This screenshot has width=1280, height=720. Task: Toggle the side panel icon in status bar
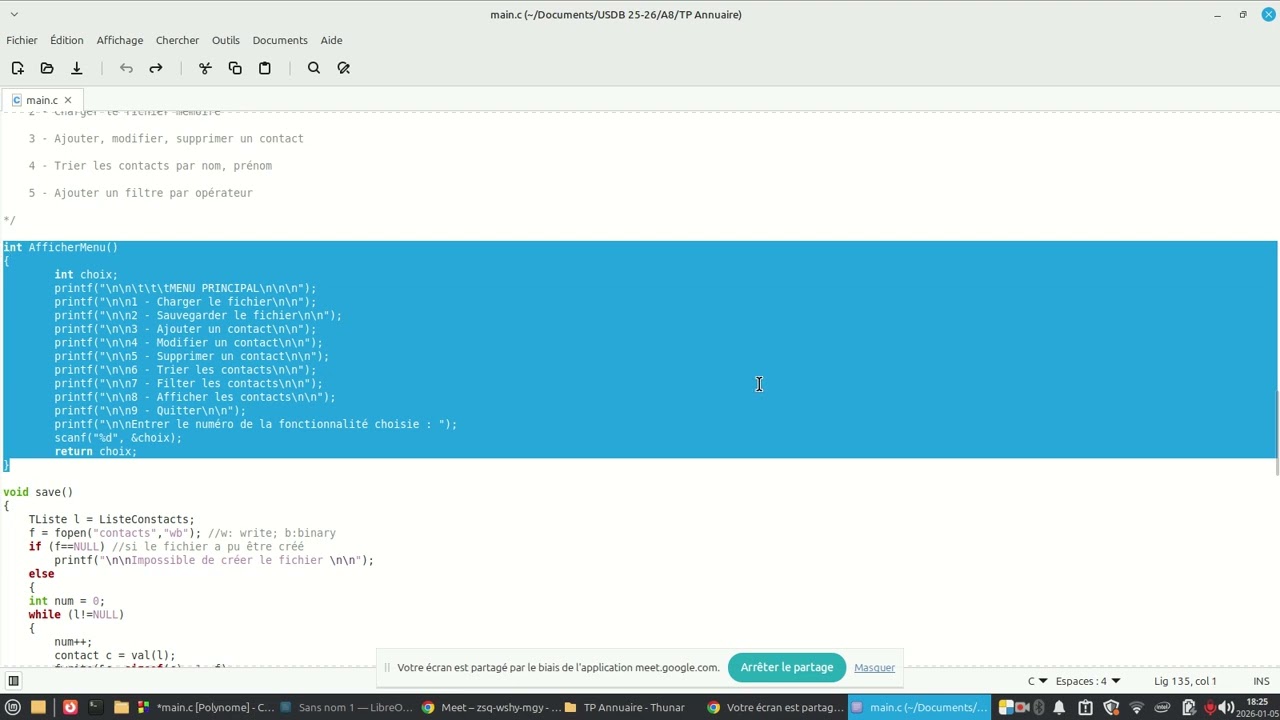[13, 681]
